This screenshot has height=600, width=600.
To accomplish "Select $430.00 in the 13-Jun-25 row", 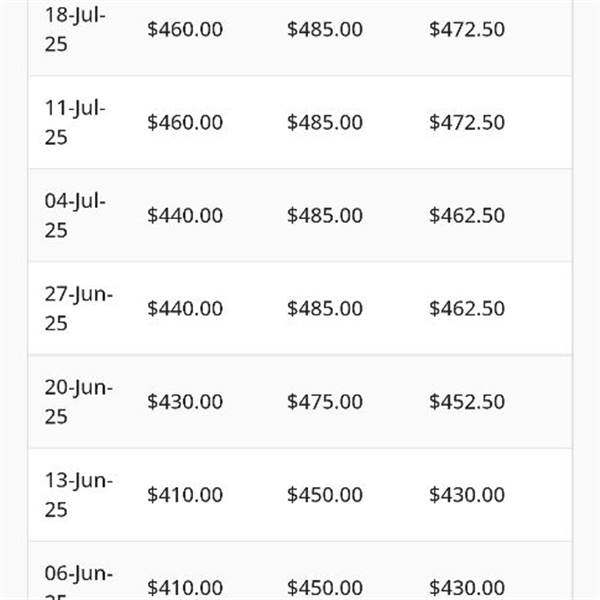I will click(467, 495).
